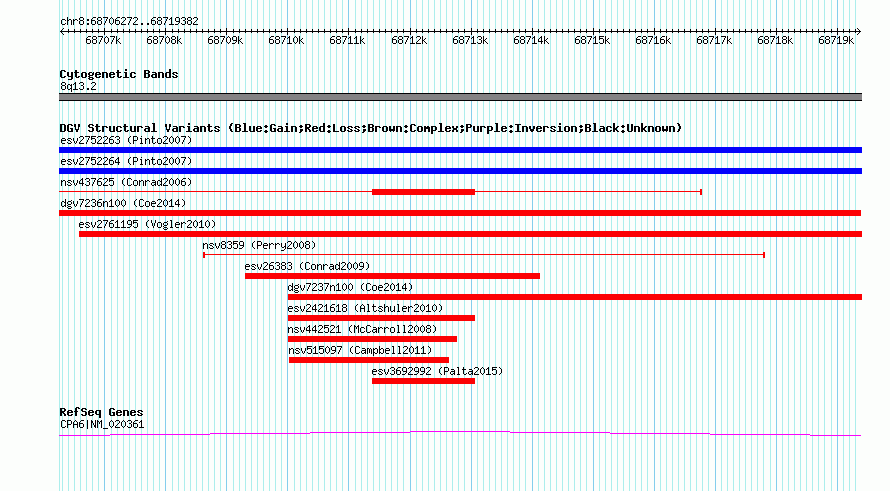
Task: Click the 8q13.2 cytogenetic band label
Action: pos(78,86)
